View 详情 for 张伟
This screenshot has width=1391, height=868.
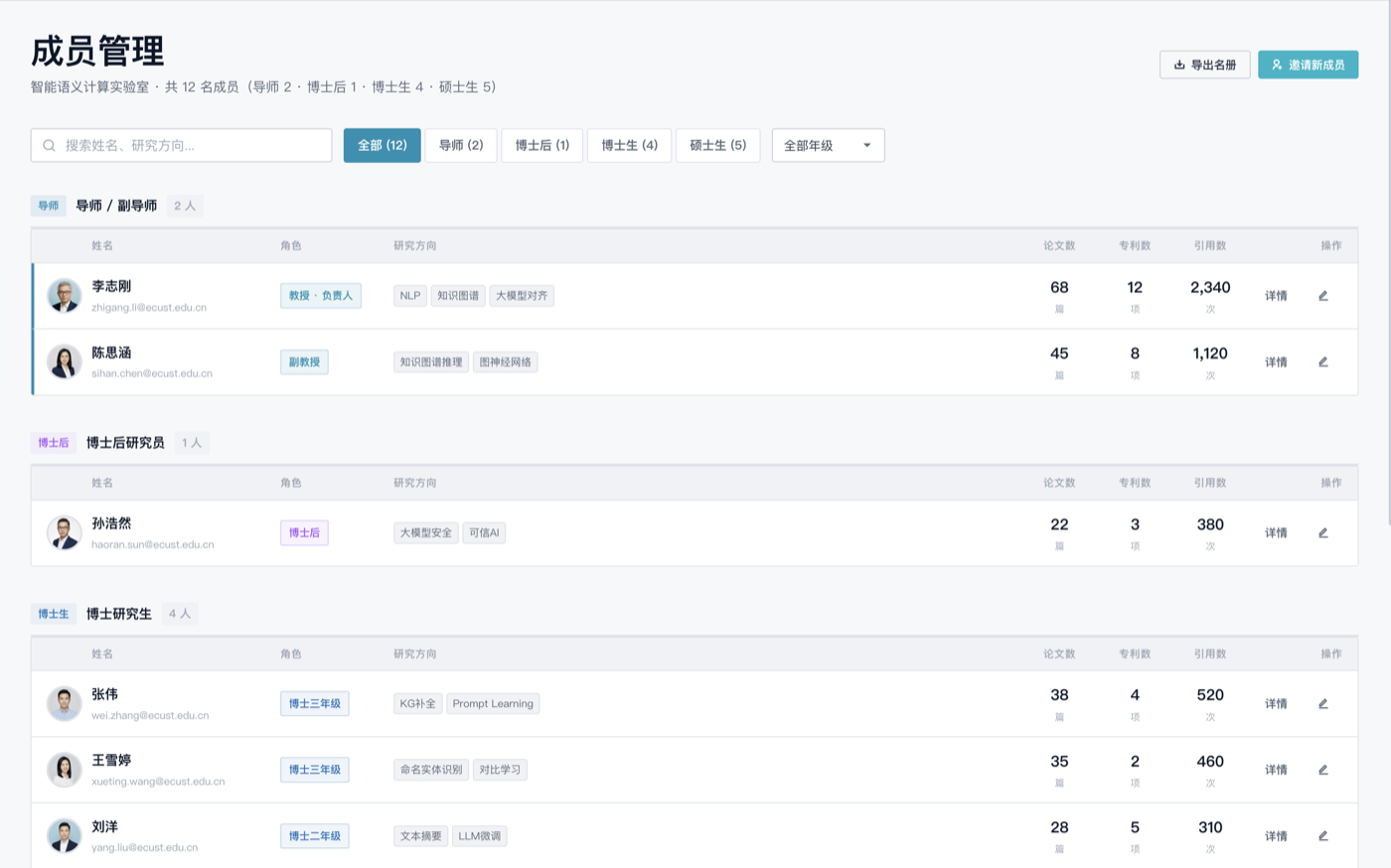[x=1276, y=704]
